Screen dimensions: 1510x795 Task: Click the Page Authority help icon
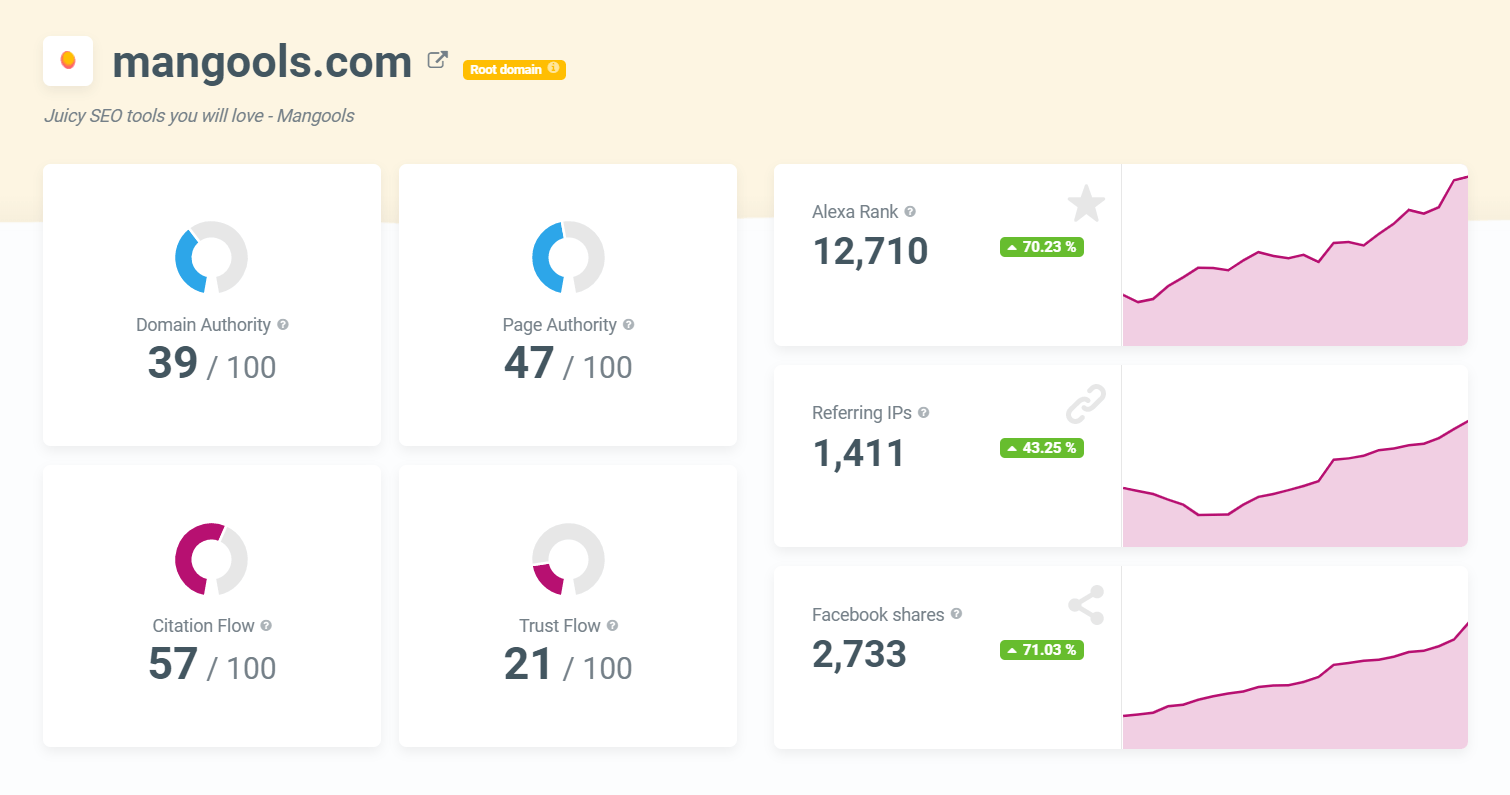coord(628,325)
